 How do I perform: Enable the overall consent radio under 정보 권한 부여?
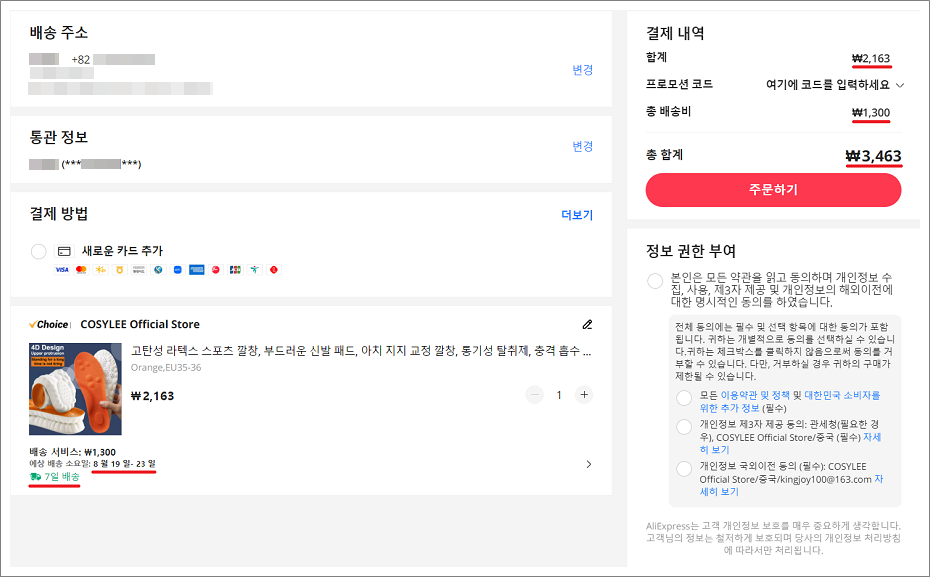pyautogui.click(x=654, y=281)
